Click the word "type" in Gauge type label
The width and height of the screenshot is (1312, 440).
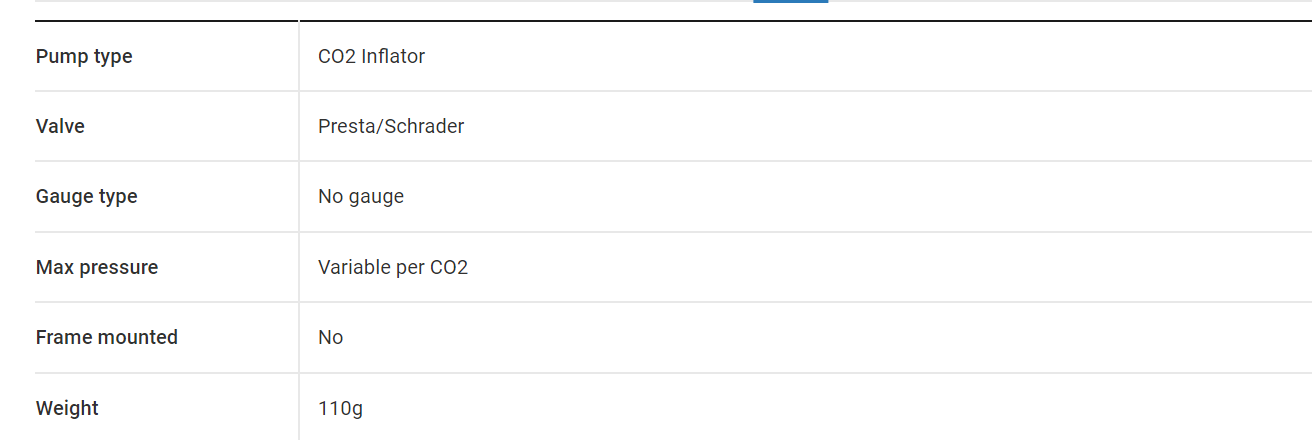click(x=117, y=198)
